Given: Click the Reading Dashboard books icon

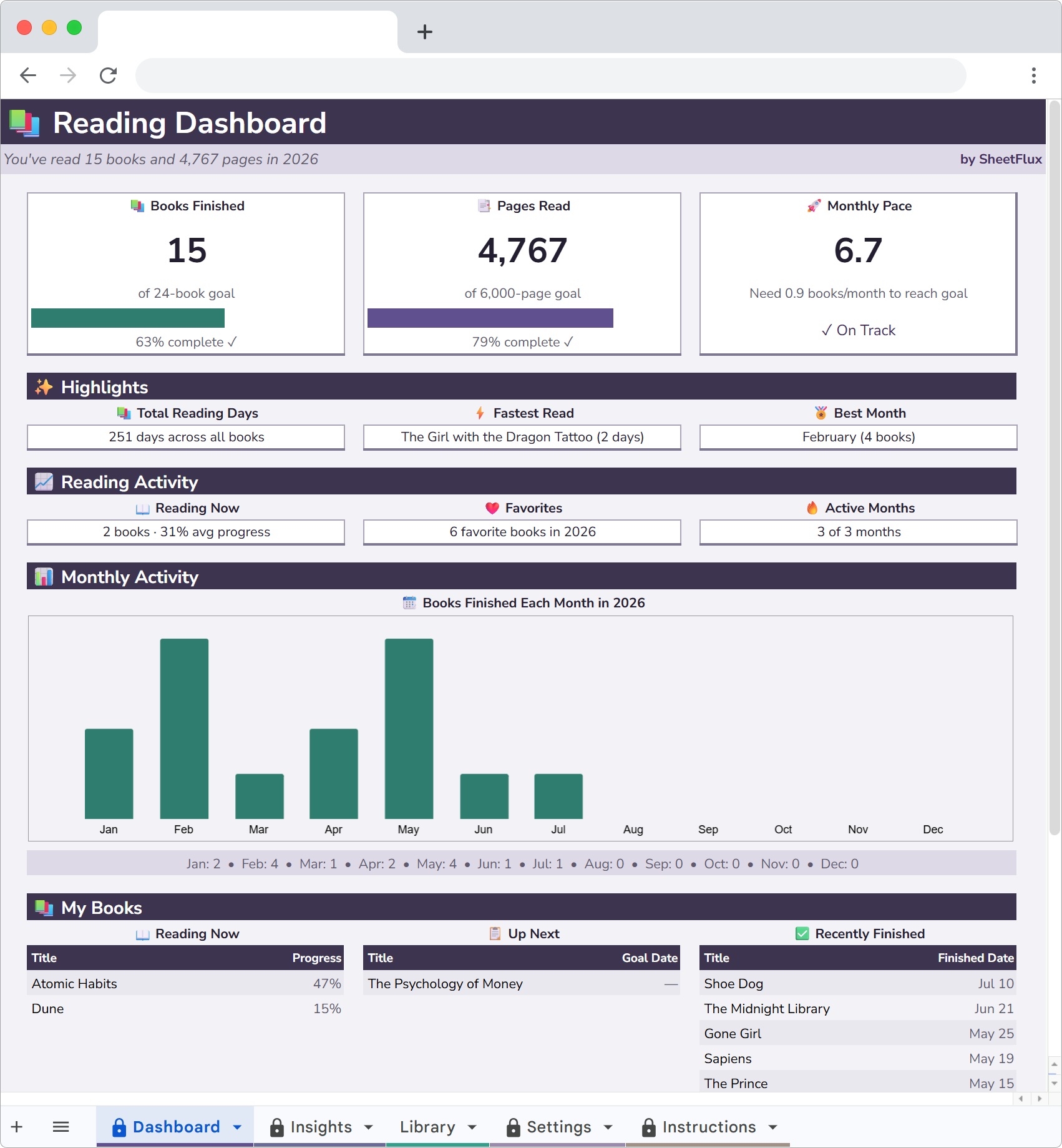Looking at the screenshot, I should click(24, 122).
